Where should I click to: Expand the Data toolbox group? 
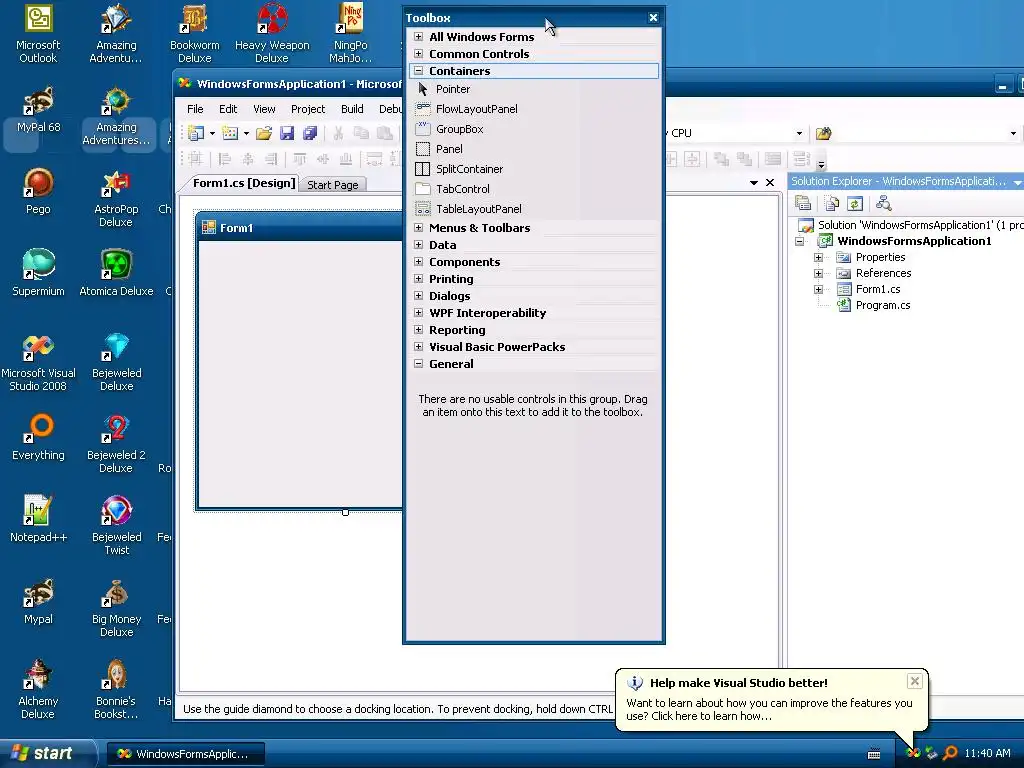[419, 245]
